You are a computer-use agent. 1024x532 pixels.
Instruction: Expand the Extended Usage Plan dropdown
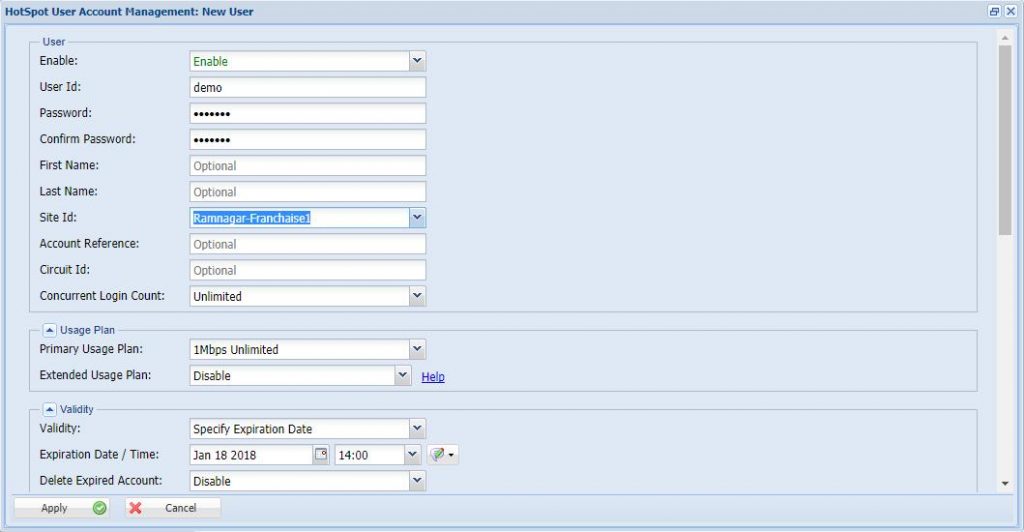tap(402, 376)
